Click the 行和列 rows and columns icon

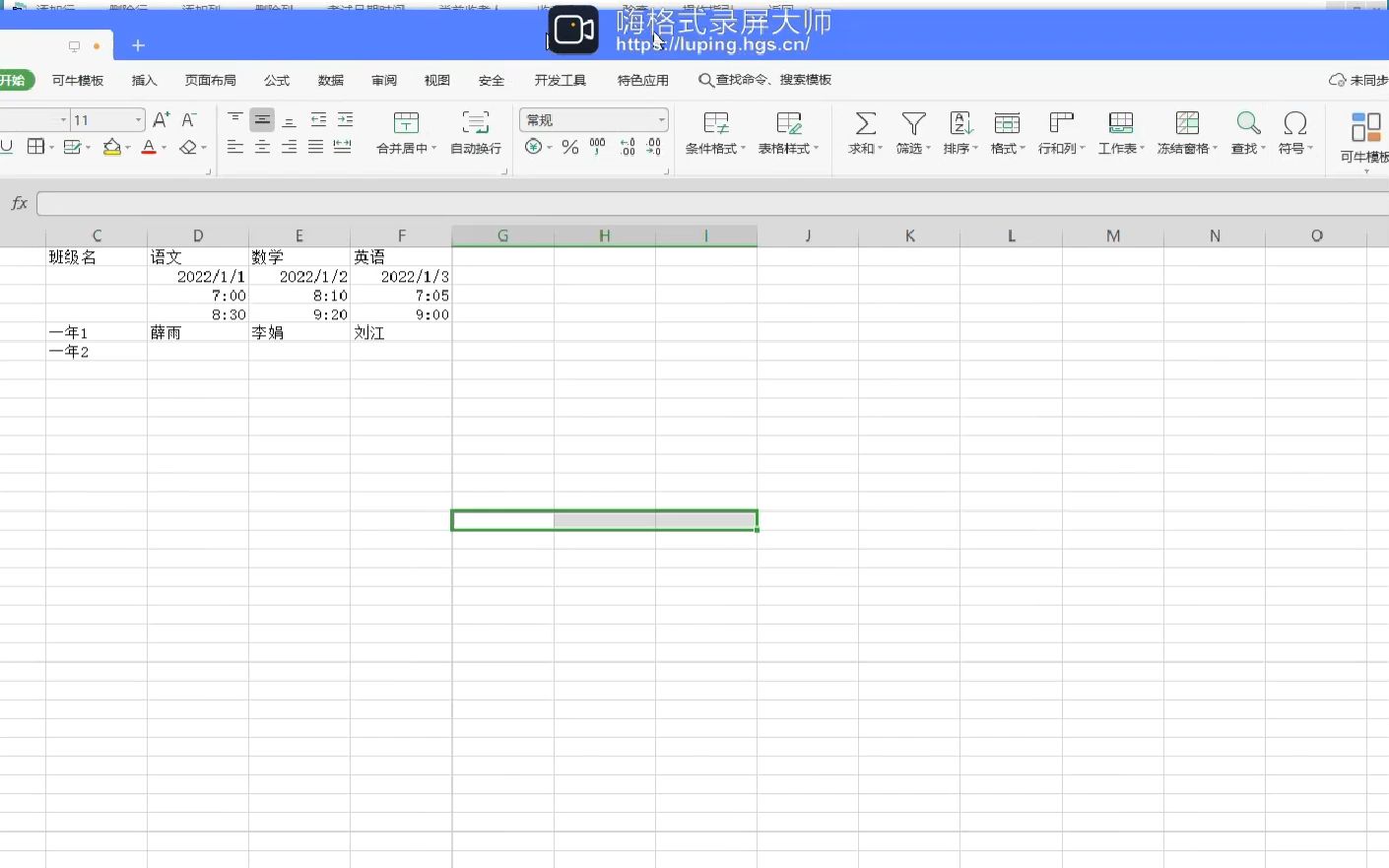(x=1061, y=123)
